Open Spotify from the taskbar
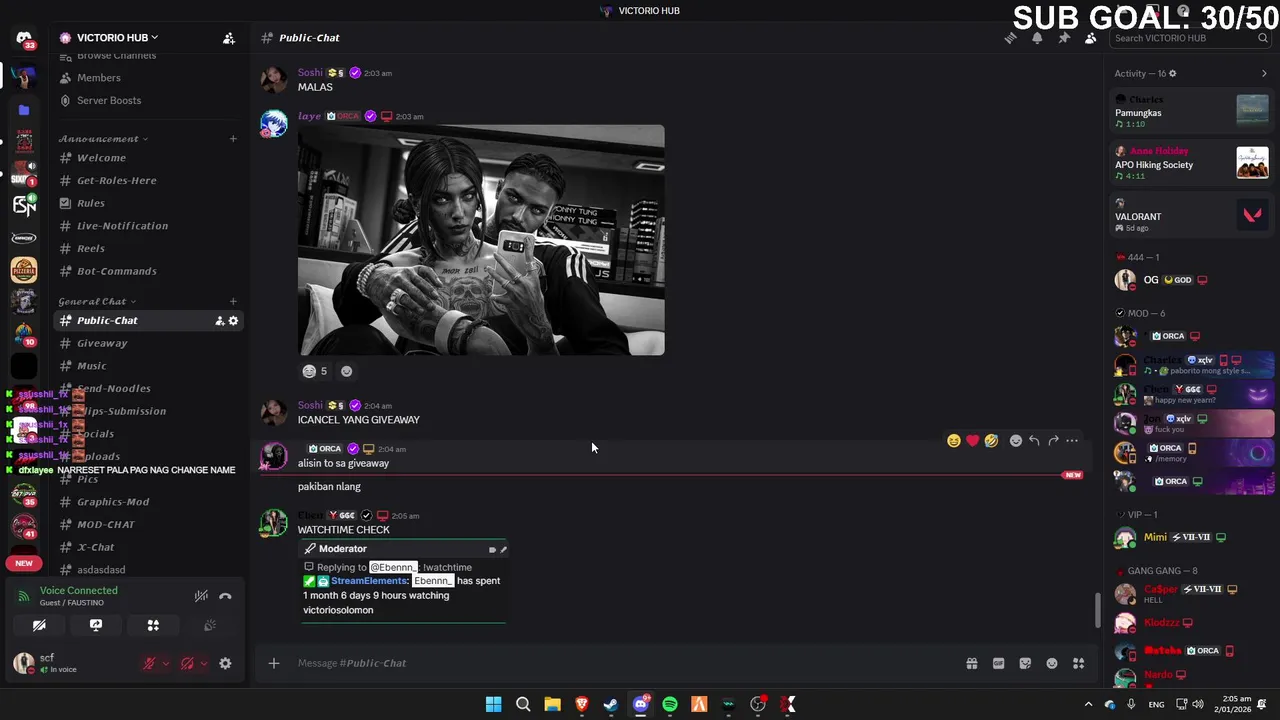This screenshot has width=1280, height=720. 670,704
